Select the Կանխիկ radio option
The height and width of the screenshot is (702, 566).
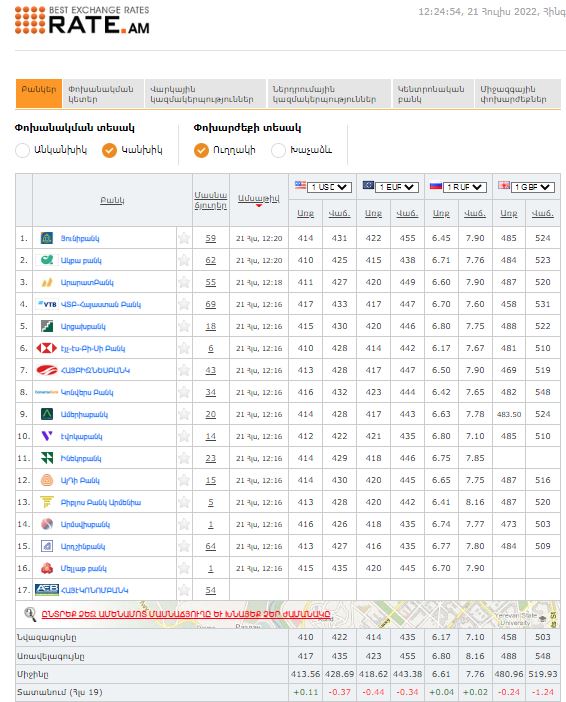click(x=109, y=150)
